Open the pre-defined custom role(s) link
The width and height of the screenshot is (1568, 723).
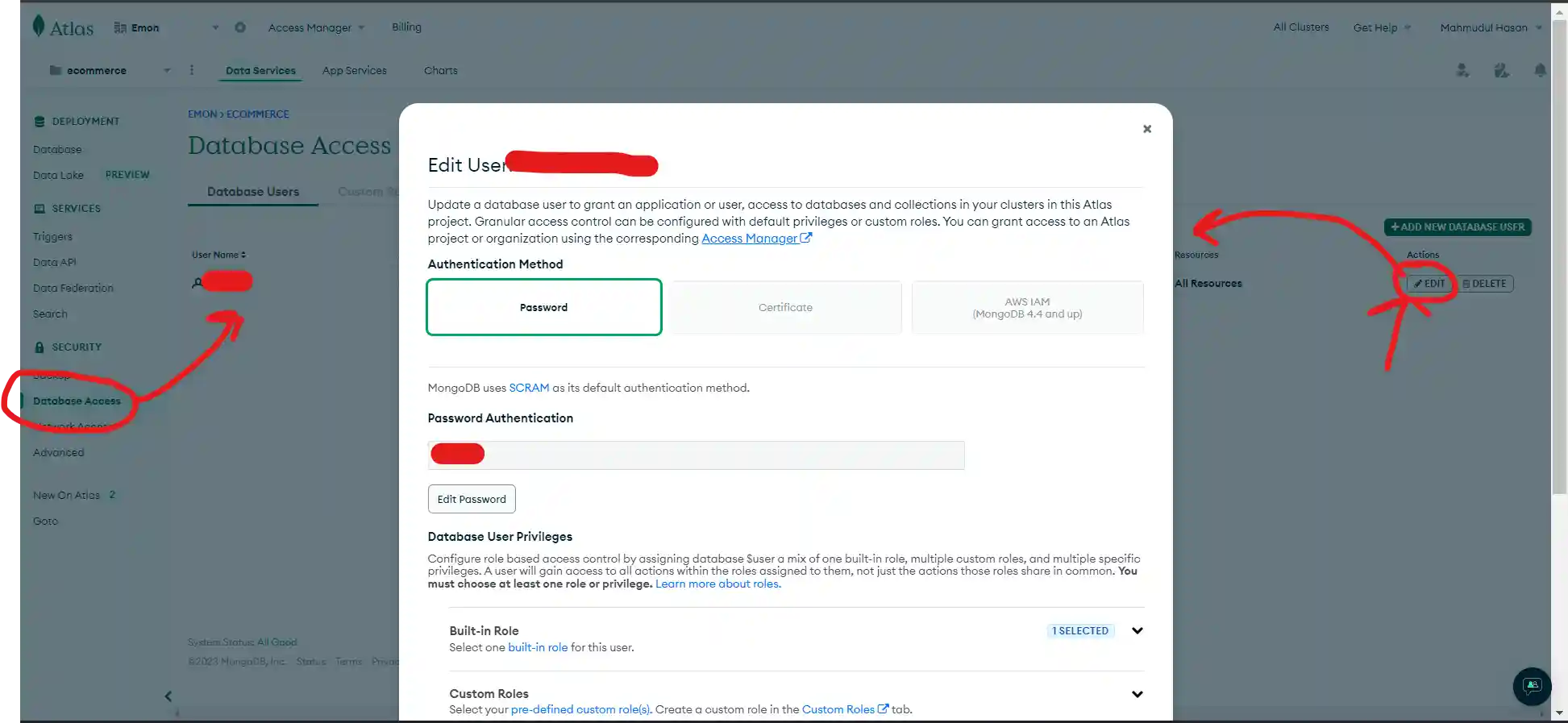[x=580, y=709]
